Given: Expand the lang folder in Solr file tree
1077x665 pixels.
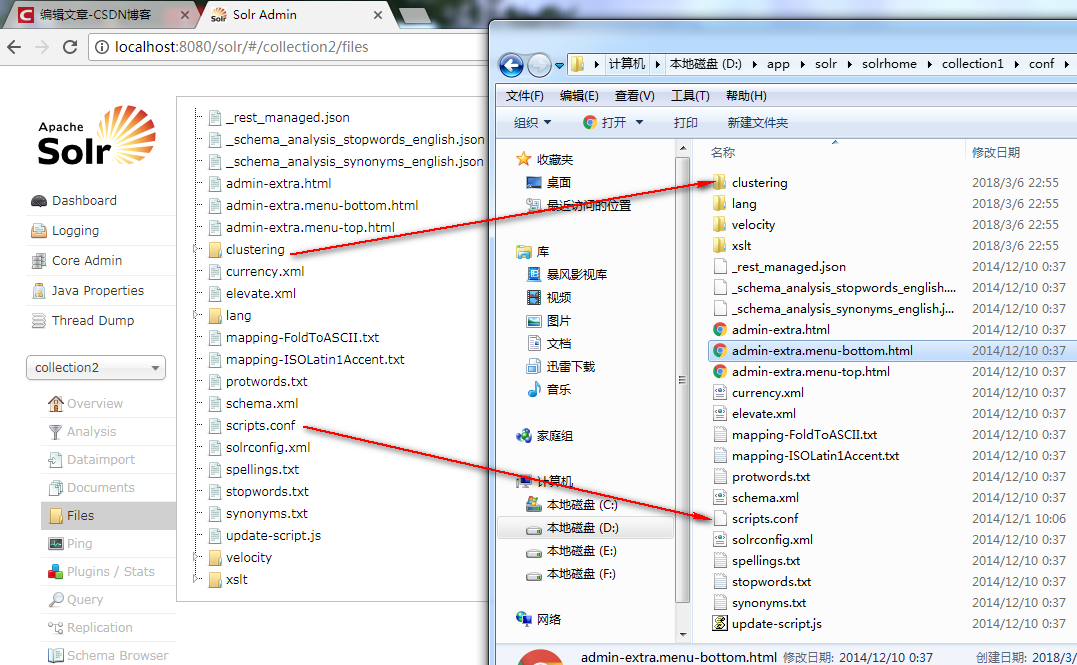Looking at the screenshot, I should coord(196,315).
